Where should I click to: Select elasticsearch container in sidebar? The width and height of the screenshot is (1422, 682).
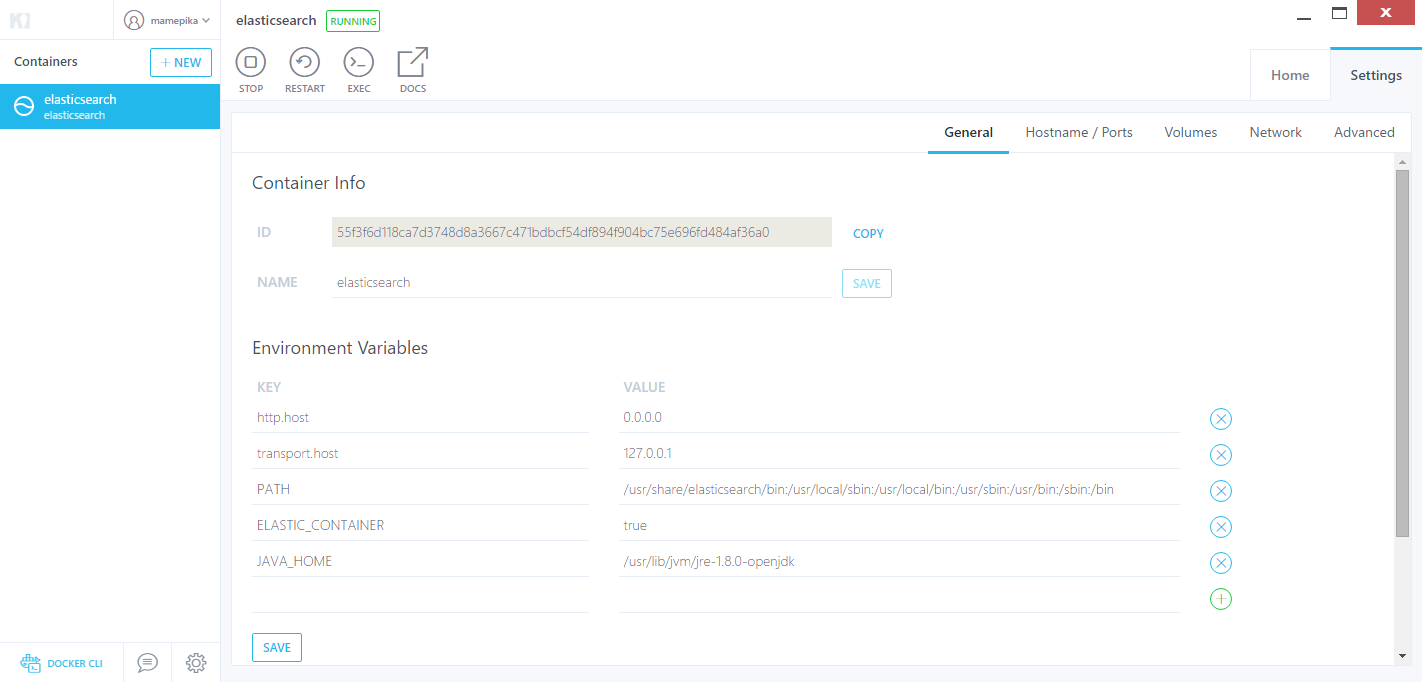coord(110,106)
